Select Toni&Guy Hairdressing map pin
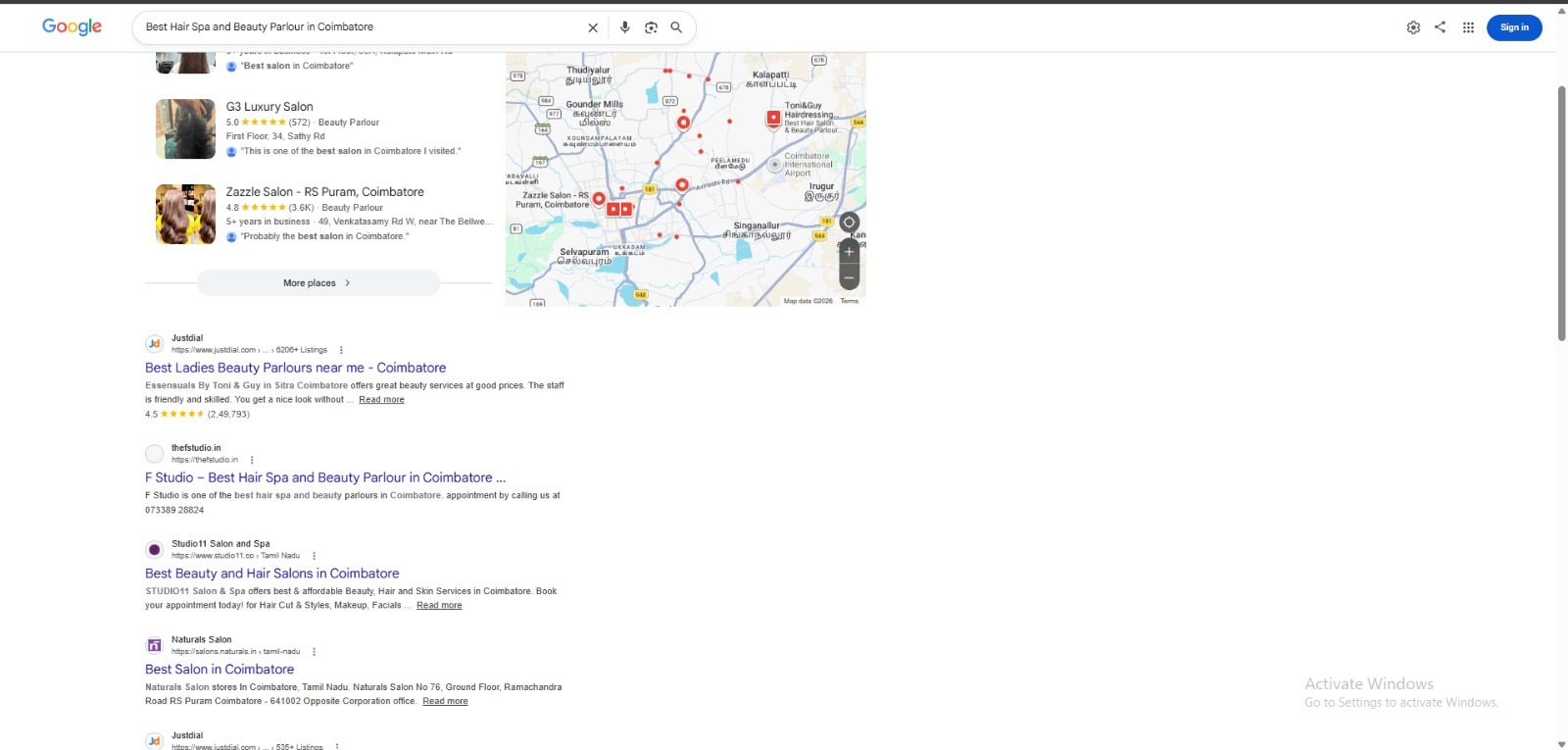This screenshot has height=750, width=1568. tap(773, 119)
